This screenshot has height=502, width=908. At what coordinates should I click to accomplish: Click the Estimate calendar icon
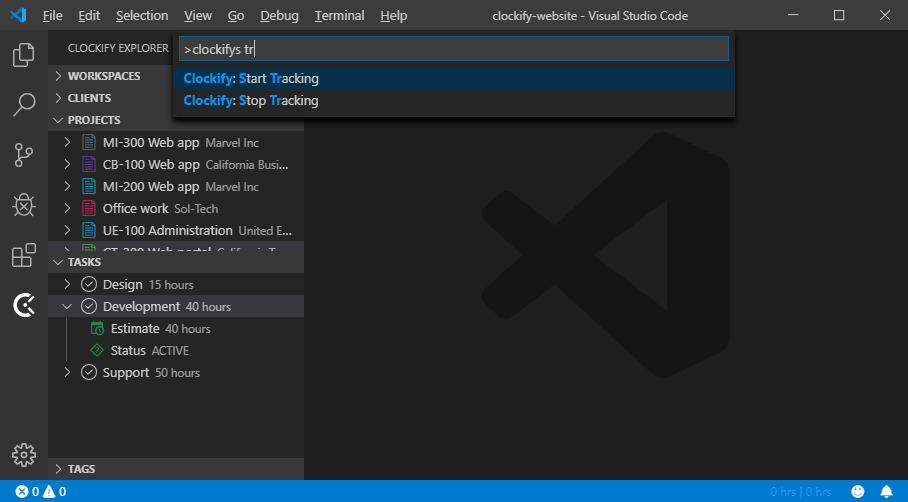pos(97,328)
